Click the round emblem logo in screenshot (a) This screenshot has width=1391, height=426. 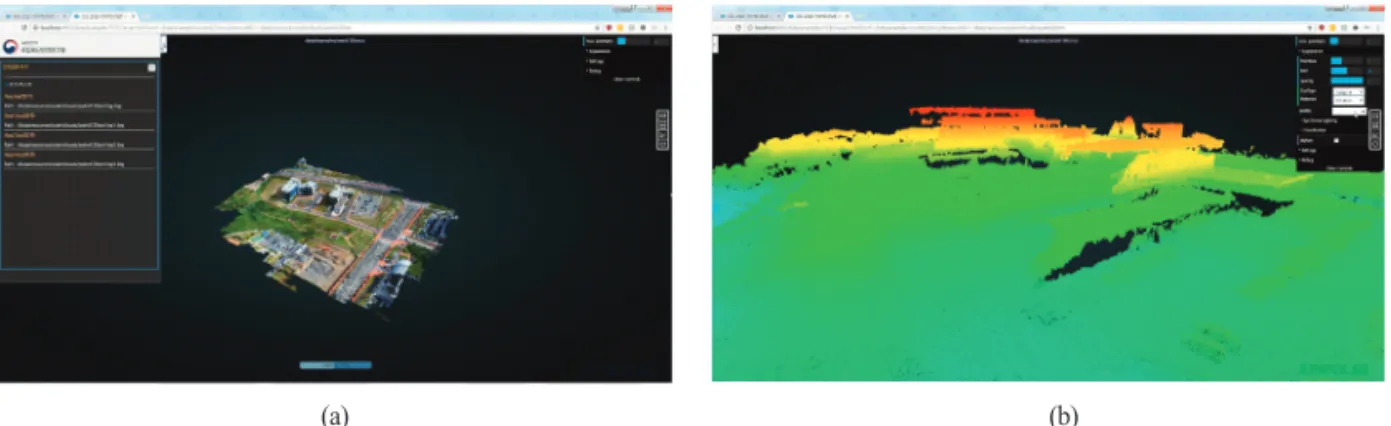(10, 46)
